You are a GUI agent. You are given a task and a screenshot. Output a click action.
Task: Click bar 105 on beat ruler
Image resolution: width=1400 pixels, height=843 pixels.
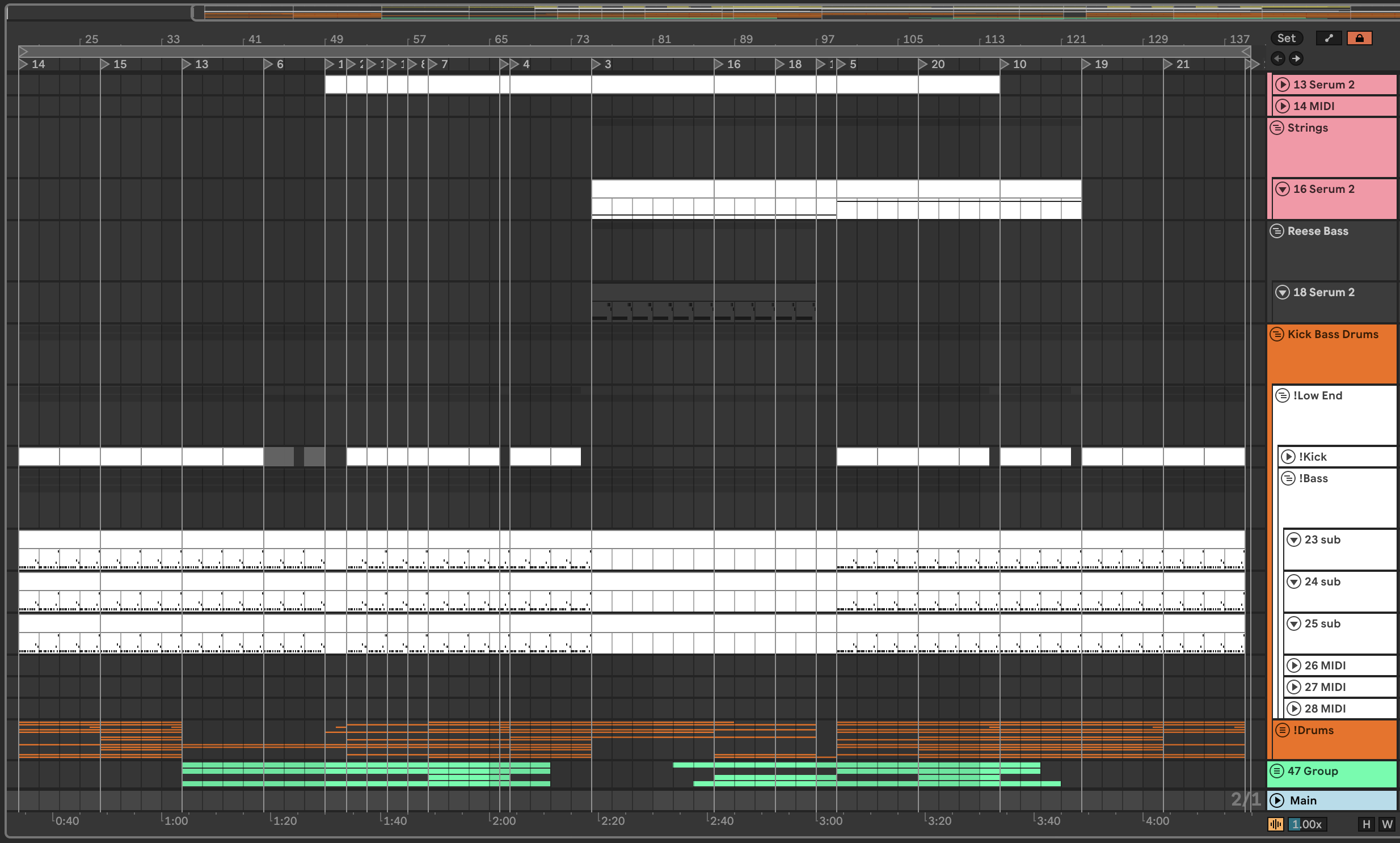coord(913,39)
